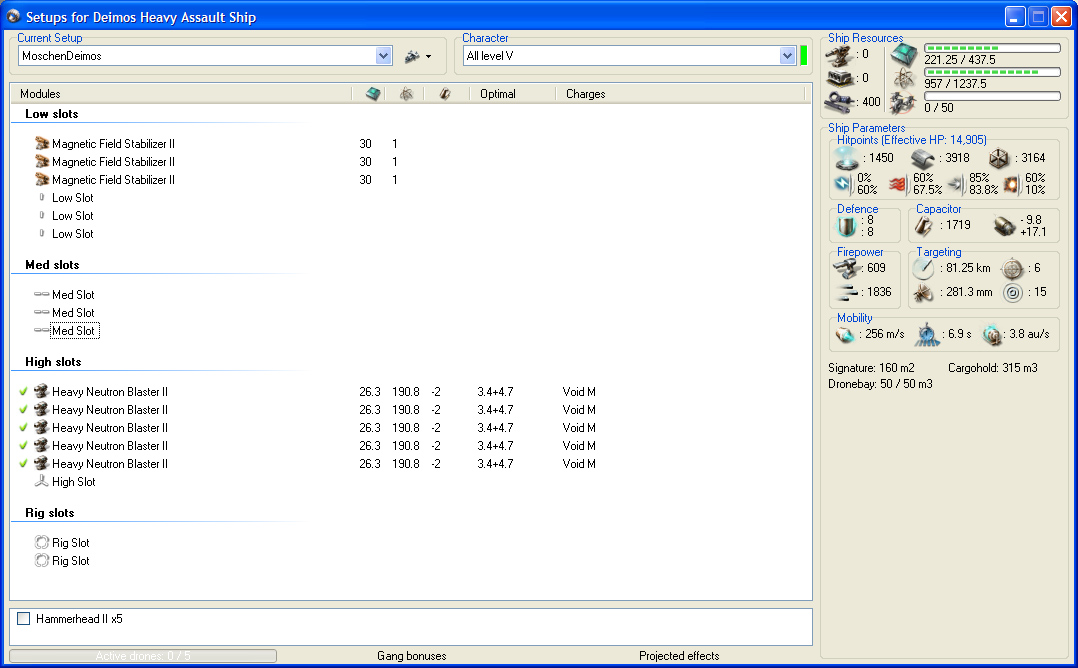This screenshot has width=1078, height=668.
Task: Click the Active drones progress bar
Action: pyautogui.click(x=143, y=656)
